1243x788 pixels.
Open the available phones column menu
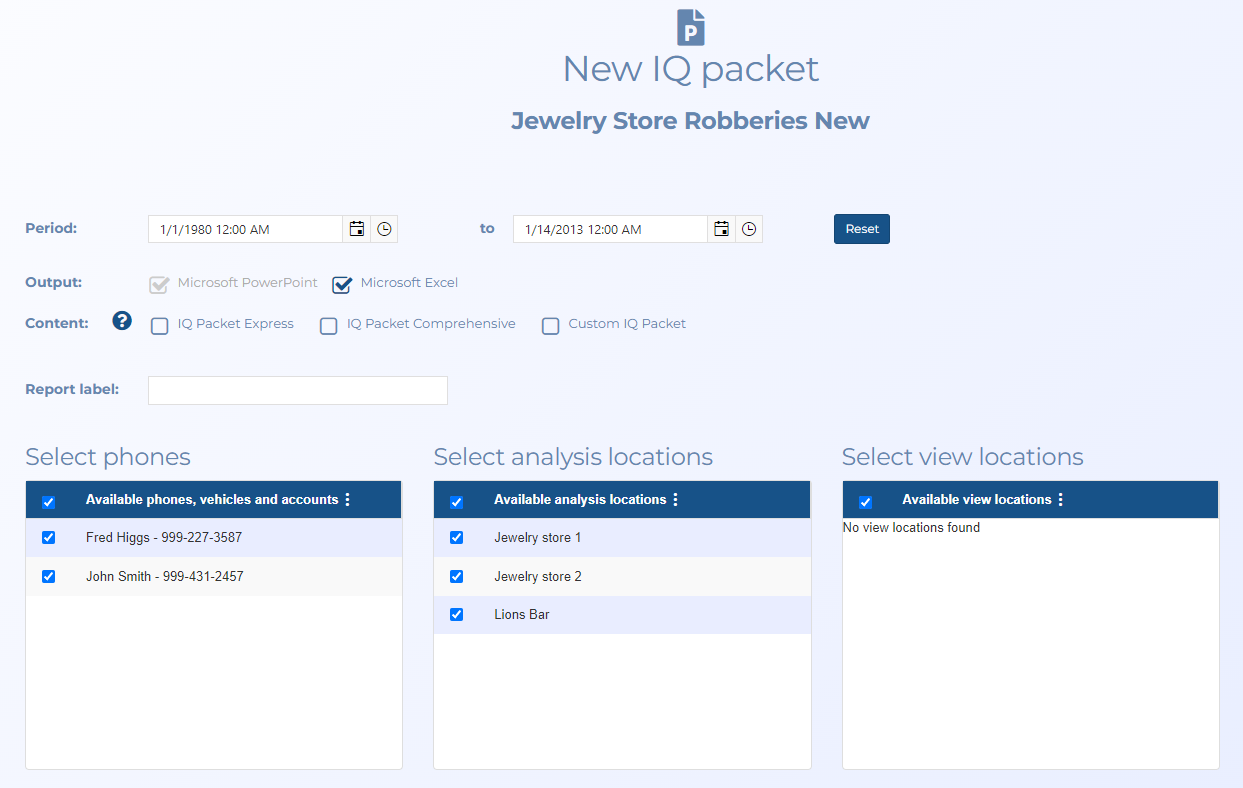(x=348, y=500)
